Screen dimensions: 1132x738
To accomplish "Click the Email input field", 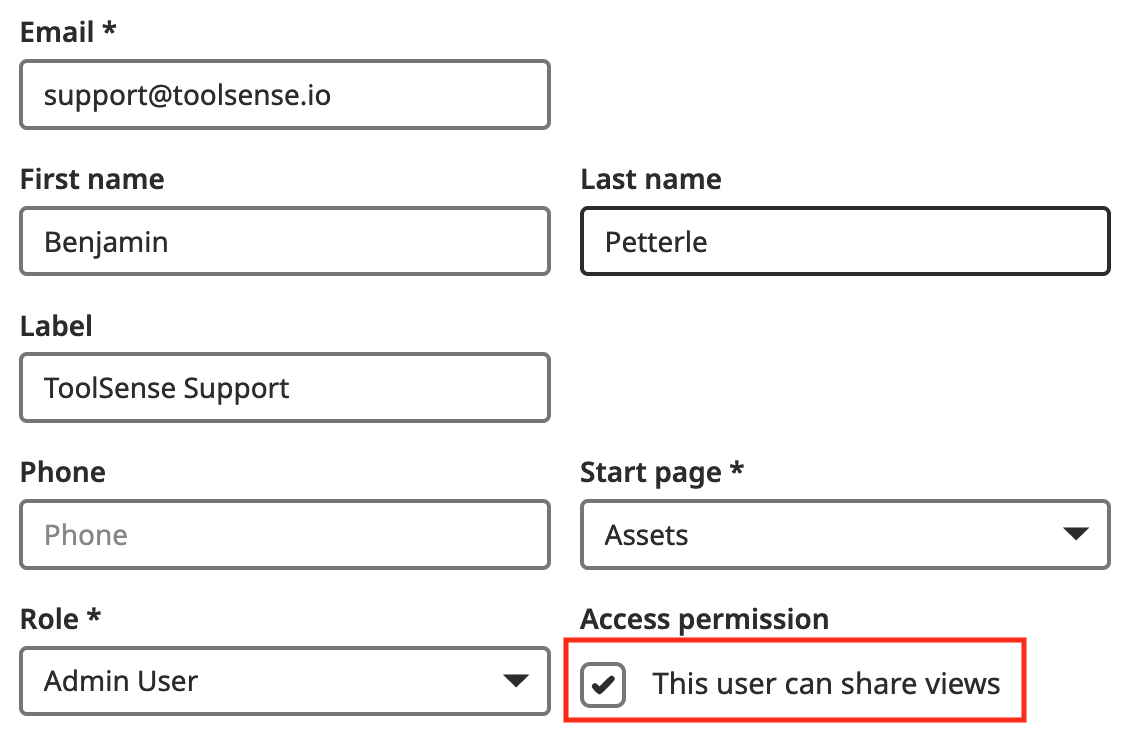I will click(284, 95).
